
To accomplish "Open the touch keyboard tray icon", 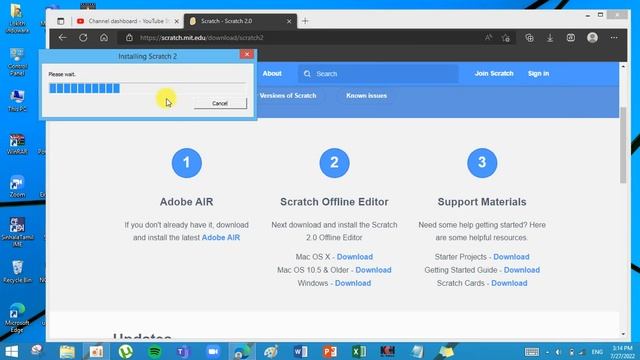I will [531, 352].
